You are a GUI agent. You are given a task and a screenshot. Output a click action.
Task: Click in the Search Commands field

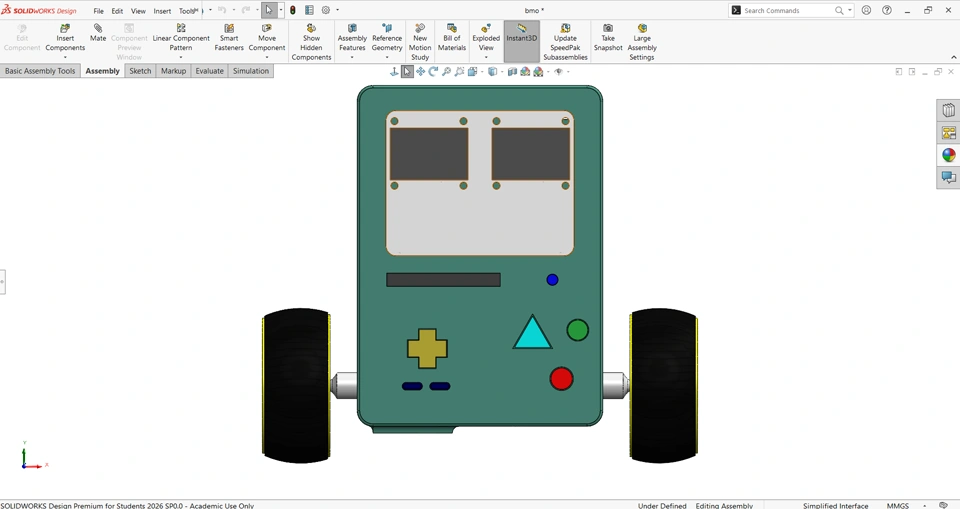coord(787,10)
